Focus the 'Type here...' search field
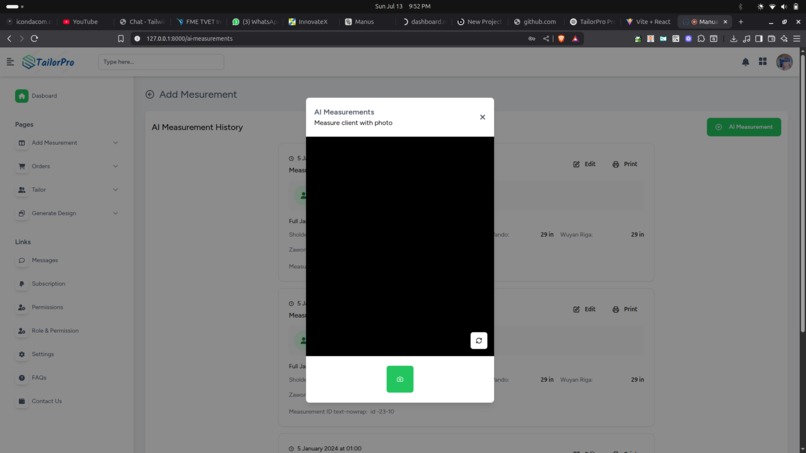Viewport: 806px width, 453px height. [x=161, y=62]
